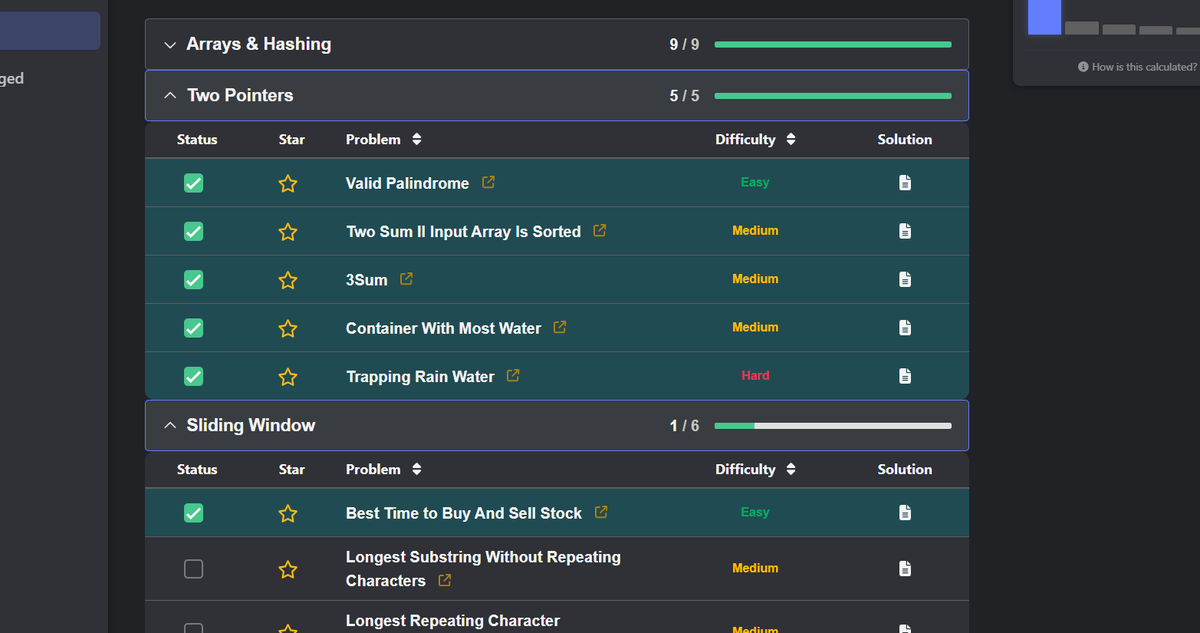Screen dimensions: 1200x633
Task: Sort Two Pointers table by Difficulty
Action: [791, 140]
